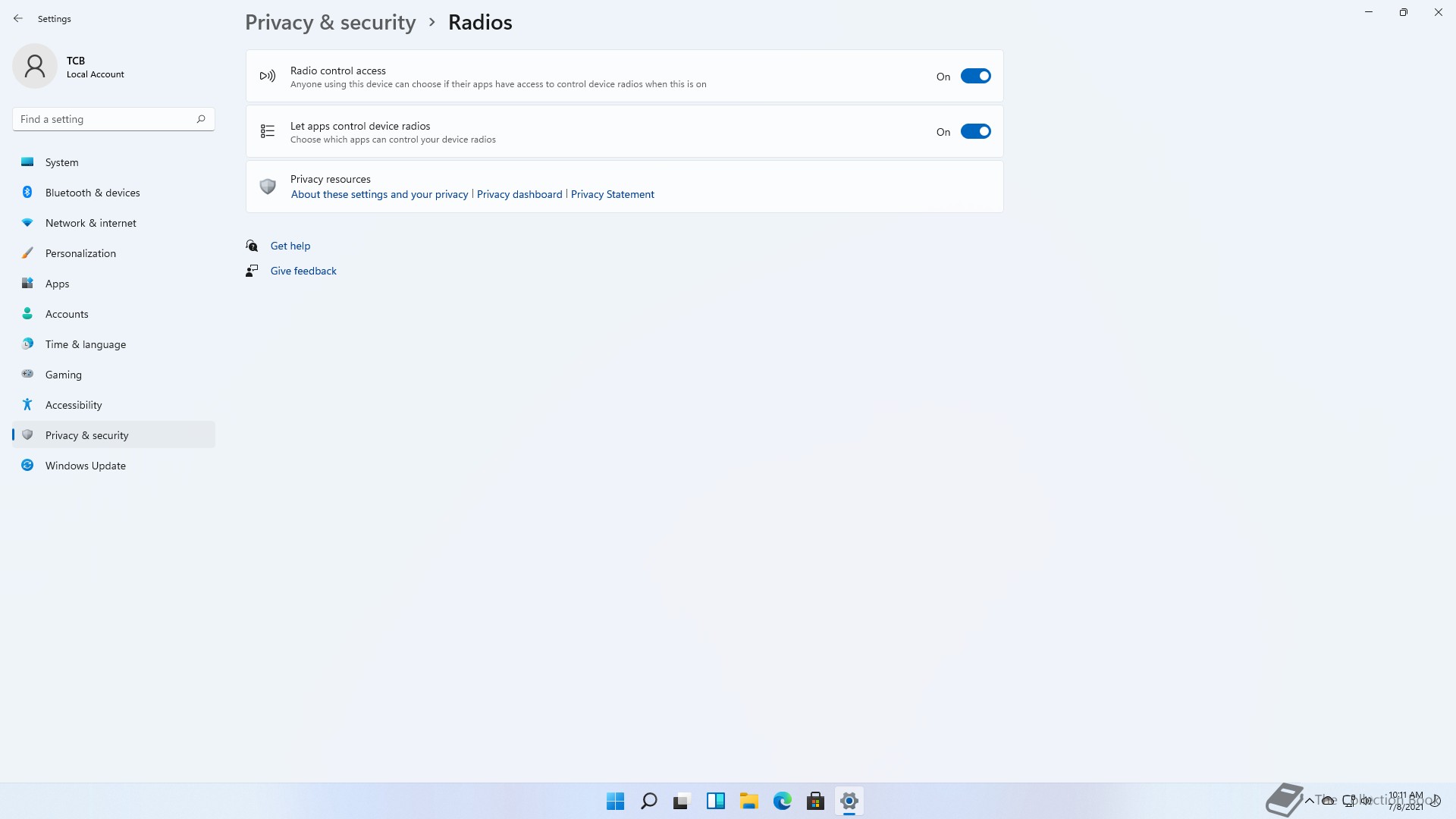This screenshot has width=1456, height=819.
Task: Click the Settings gear in taskbar
Action: click(x=849, y=801)
